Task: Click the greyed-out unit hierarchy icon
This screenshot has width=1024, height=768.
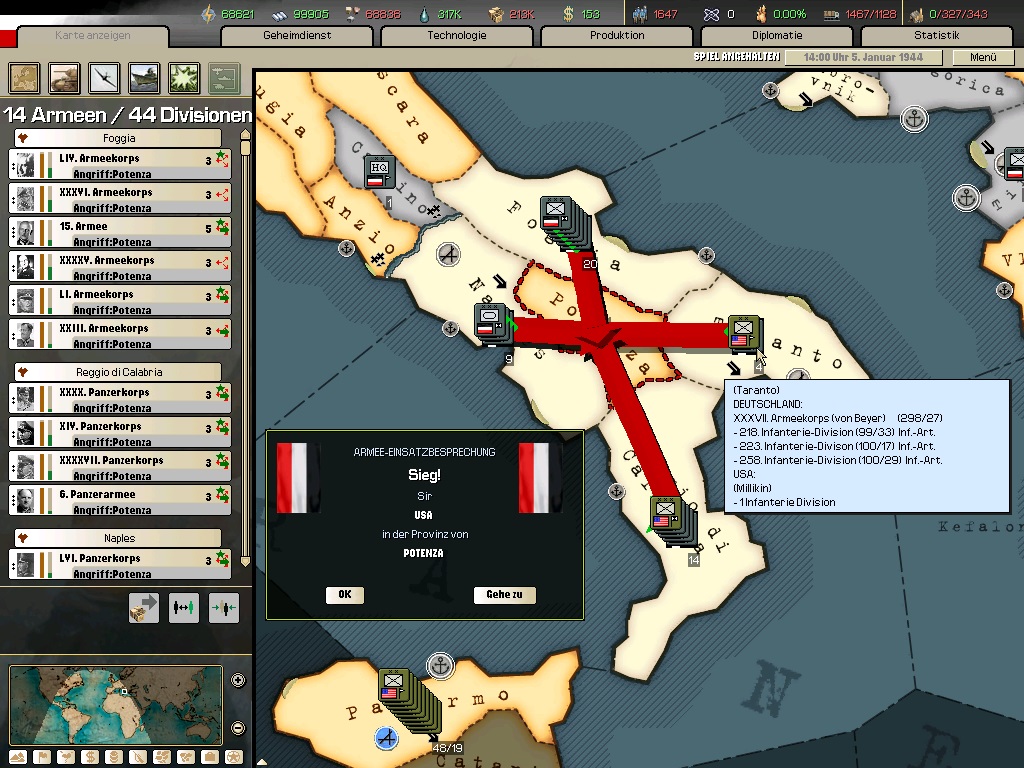Action: pos(224,78)
